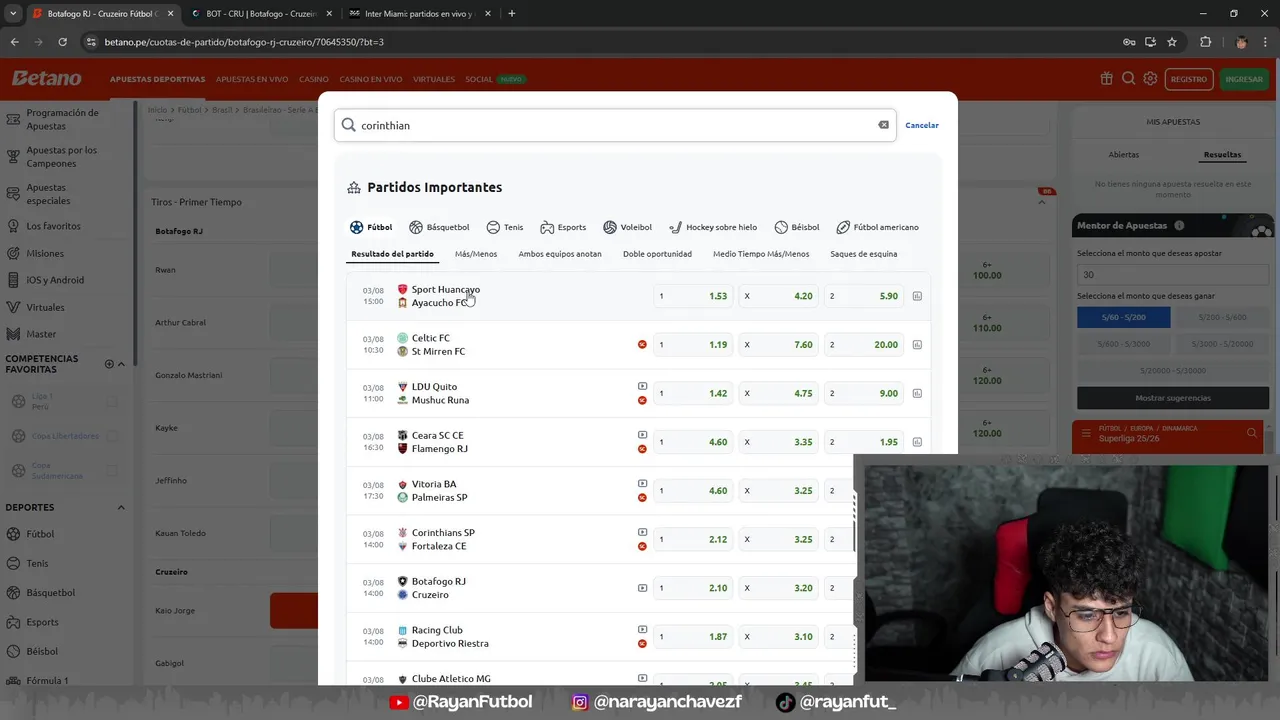This screenshot has width=1280, height=720.
Task: Select the S/60 - S/200 win range
Action: (1123, 317)
